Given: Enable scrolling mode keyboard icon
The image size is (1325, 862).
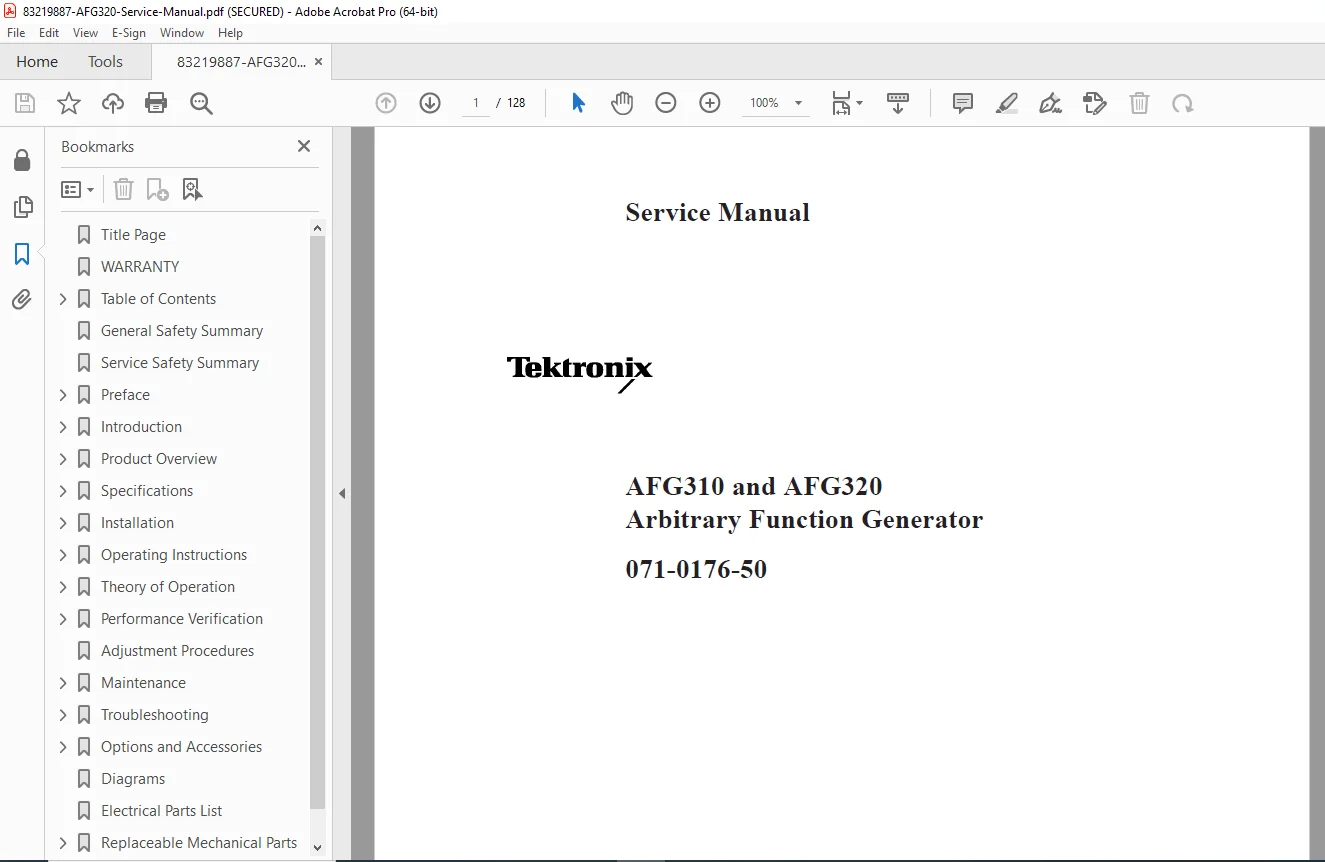Looking at the screenshot, I should (x=898, y=103).
